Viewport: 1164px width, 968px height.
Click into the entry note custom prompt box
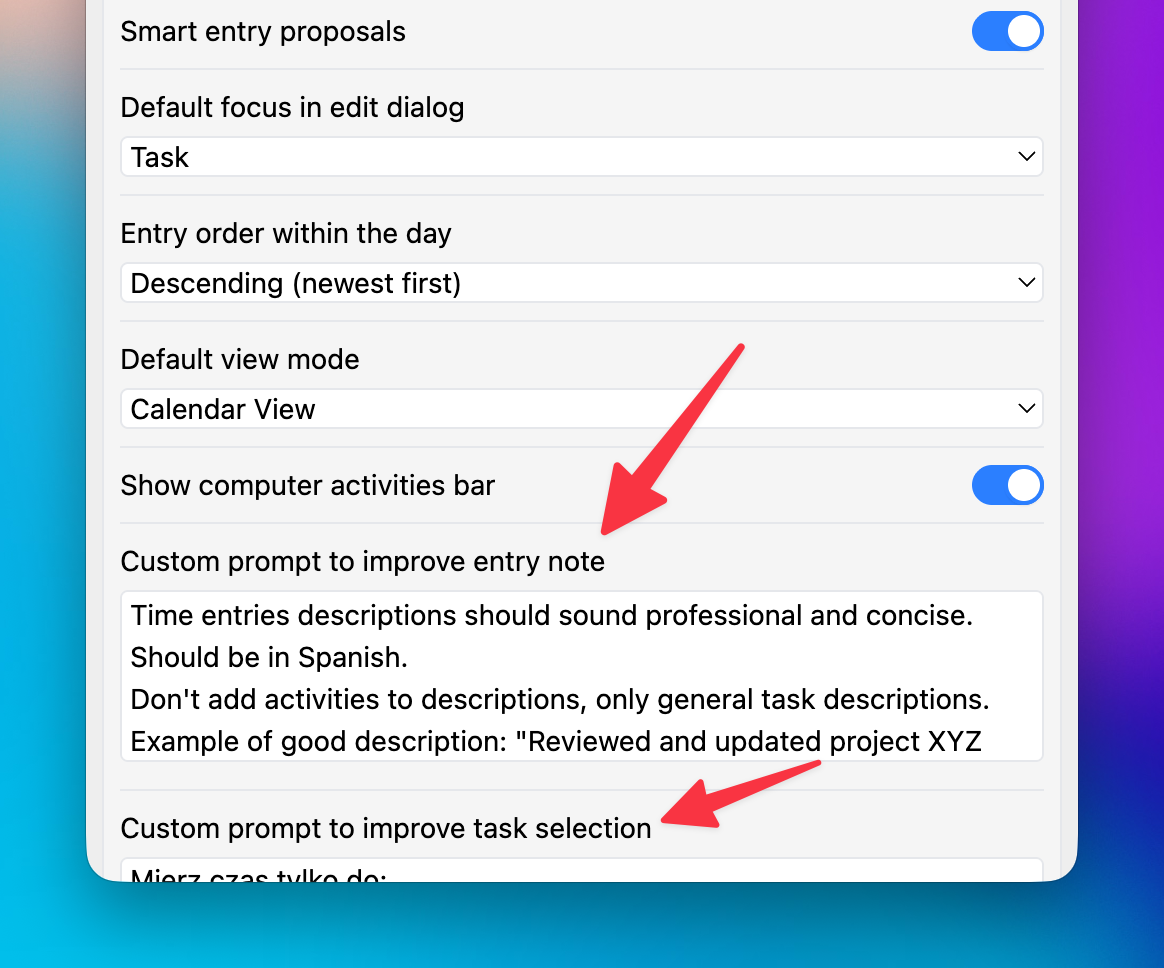[x=581, y=676]
